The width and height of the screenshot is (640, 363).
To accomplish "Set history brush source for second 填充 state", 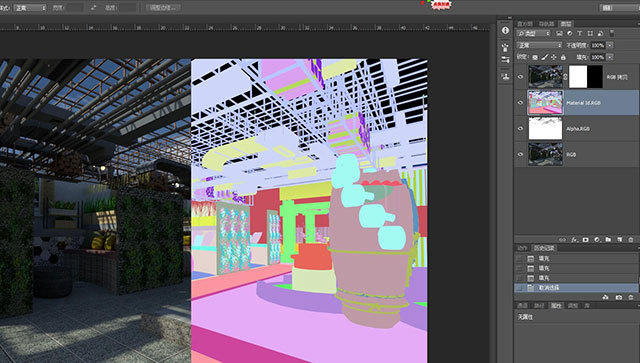I will click(x=519, y=268).
